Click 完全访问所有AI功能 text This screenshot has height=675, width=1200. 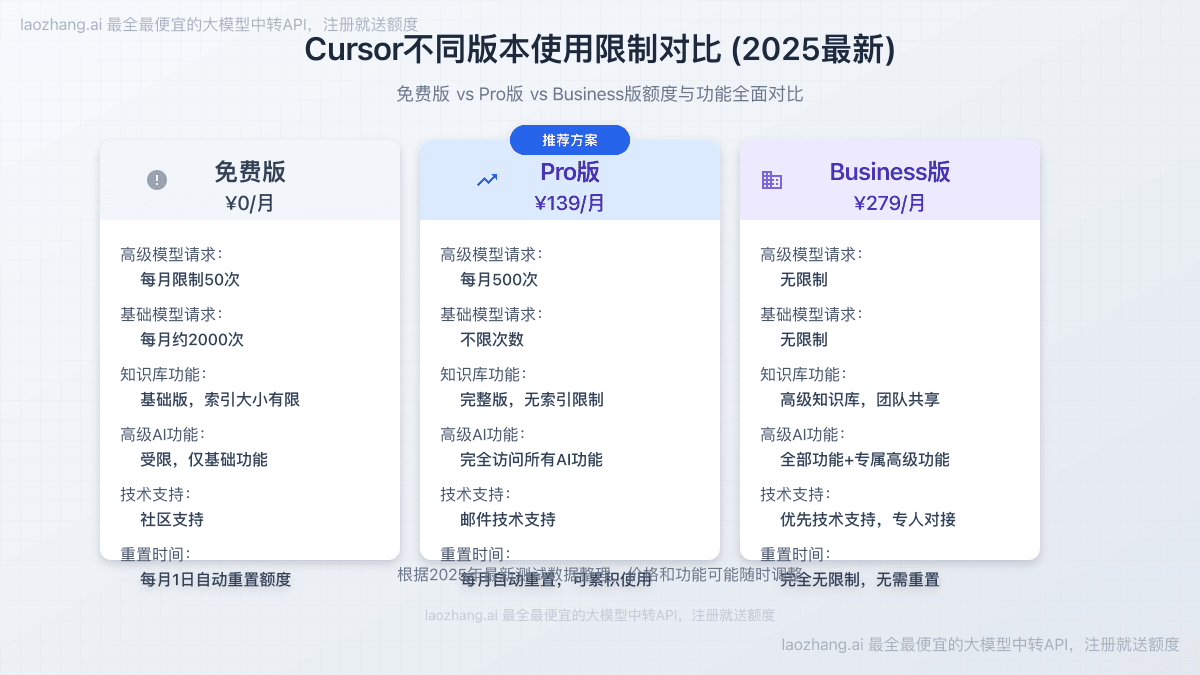[531, 459]
